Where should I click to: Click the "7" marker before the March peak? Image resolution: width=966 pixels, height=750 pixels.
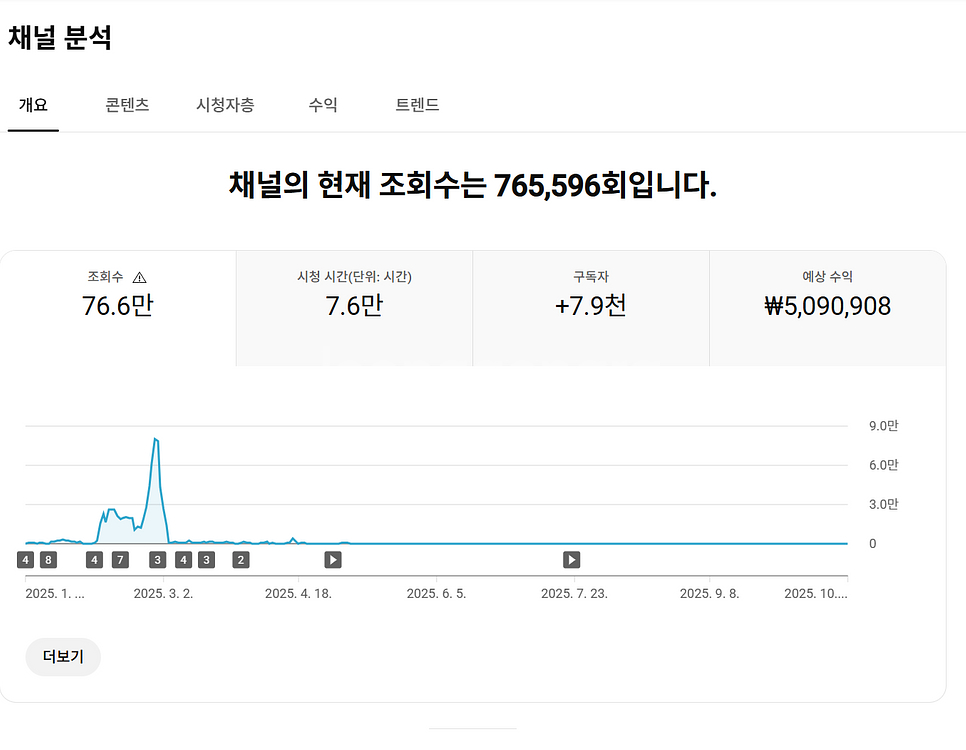(121, 560)
